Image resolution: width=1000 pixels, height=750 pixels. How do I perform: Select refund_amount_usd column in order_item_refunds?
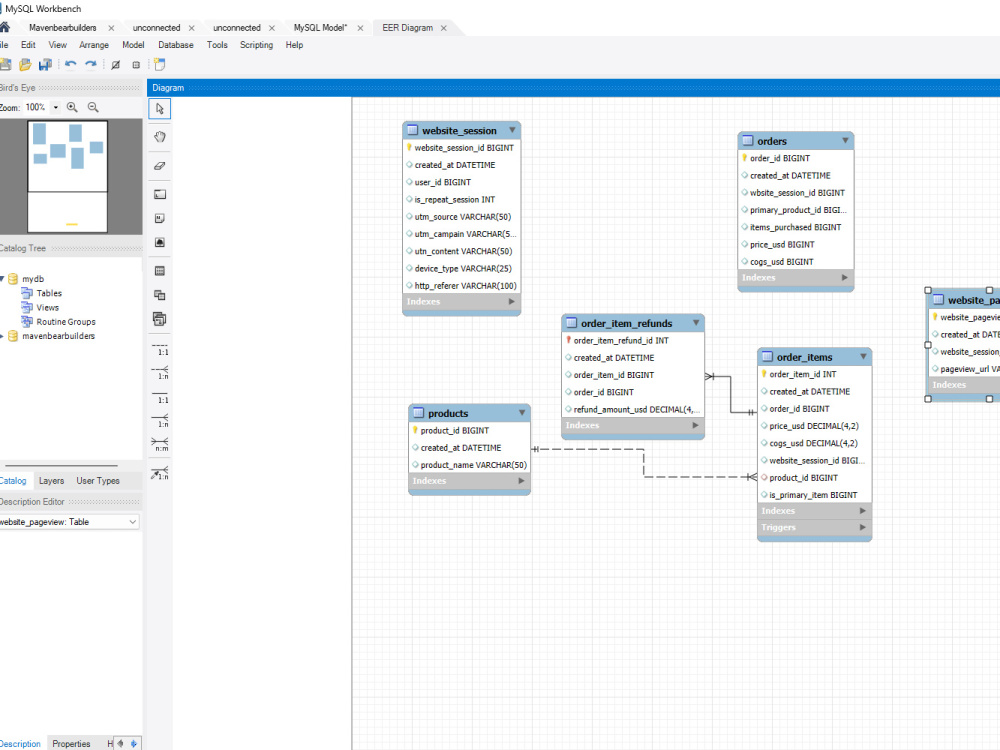pos(633,409)
